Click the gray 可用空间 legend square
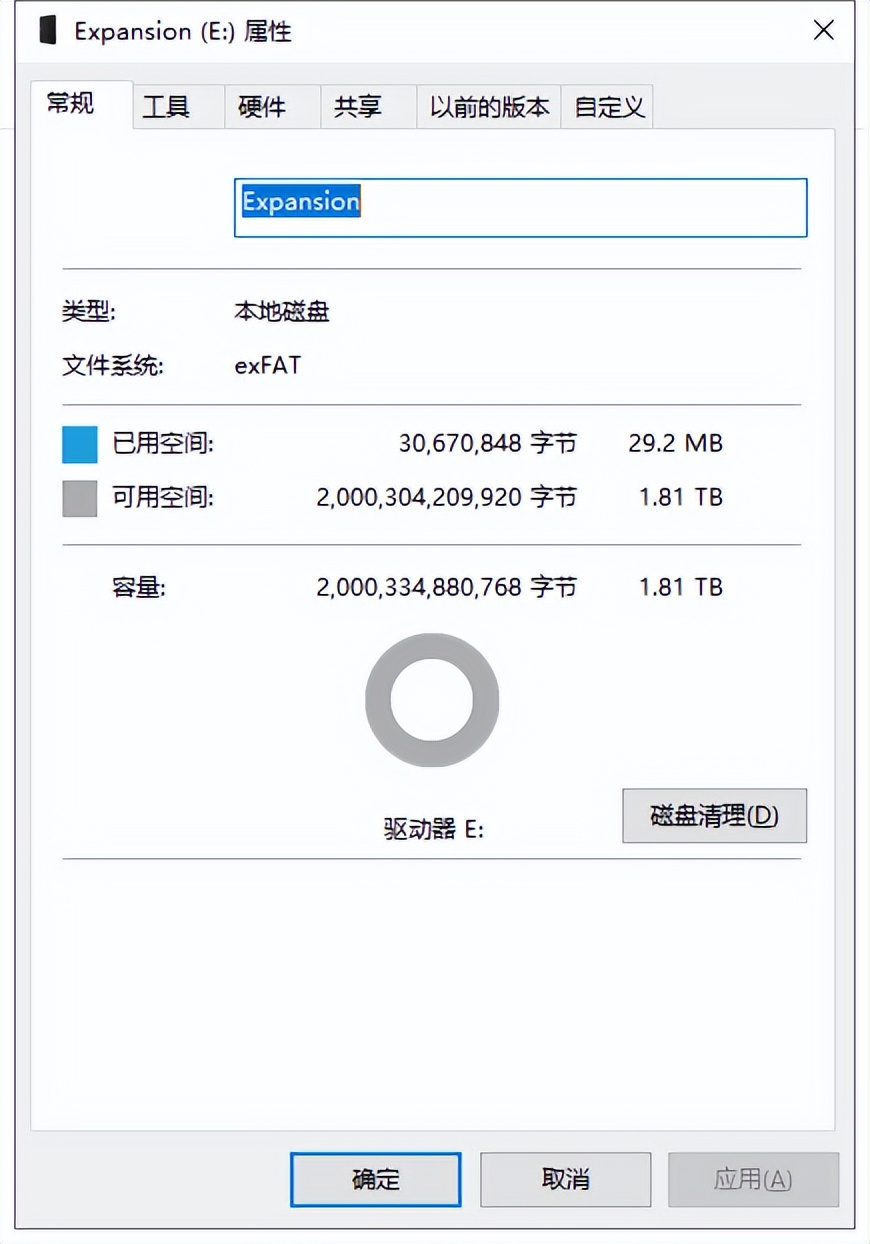The image size is (870, 1244). (x=79, y=497)
